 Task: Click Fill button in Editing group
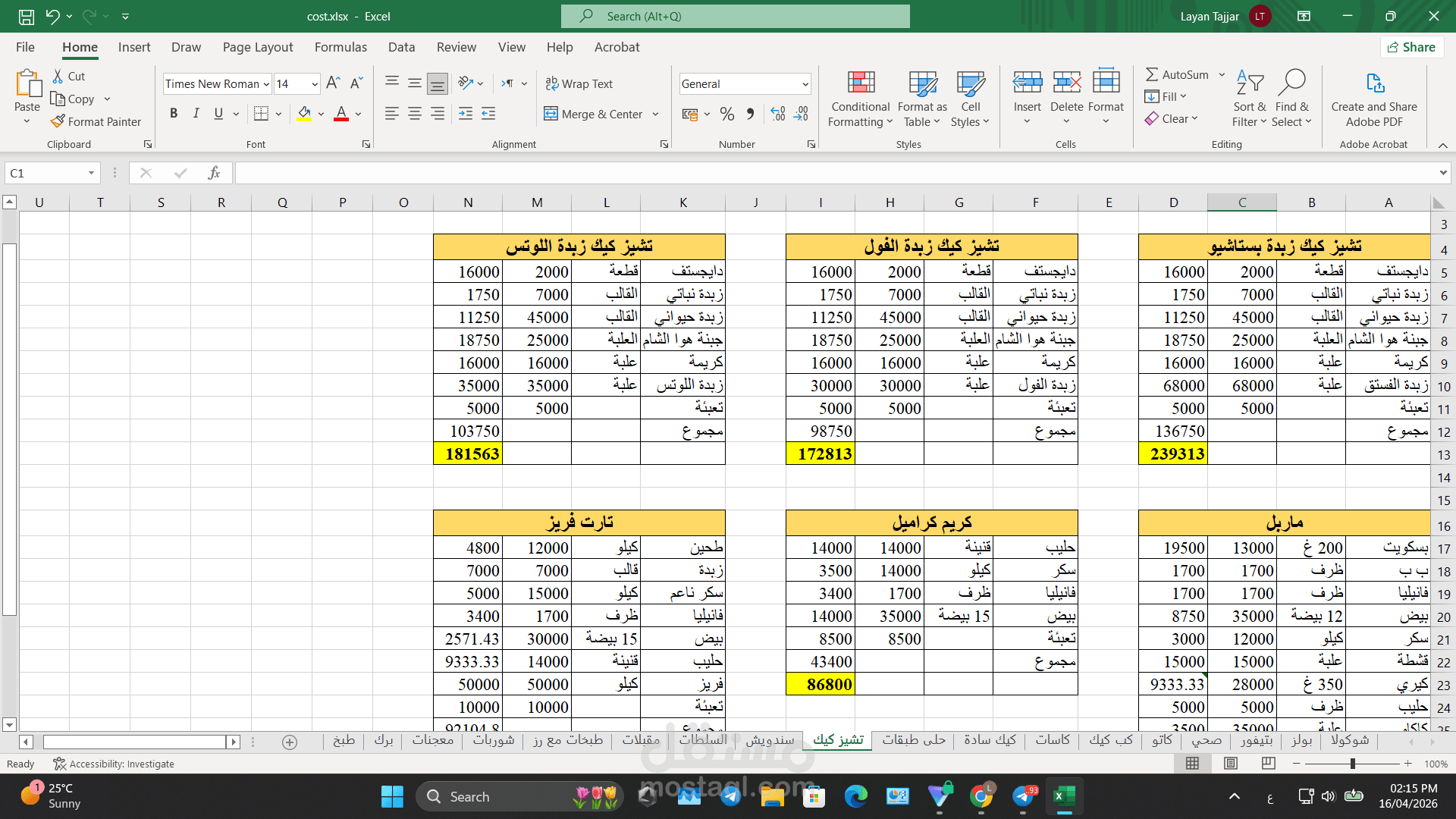point(1166,96)
